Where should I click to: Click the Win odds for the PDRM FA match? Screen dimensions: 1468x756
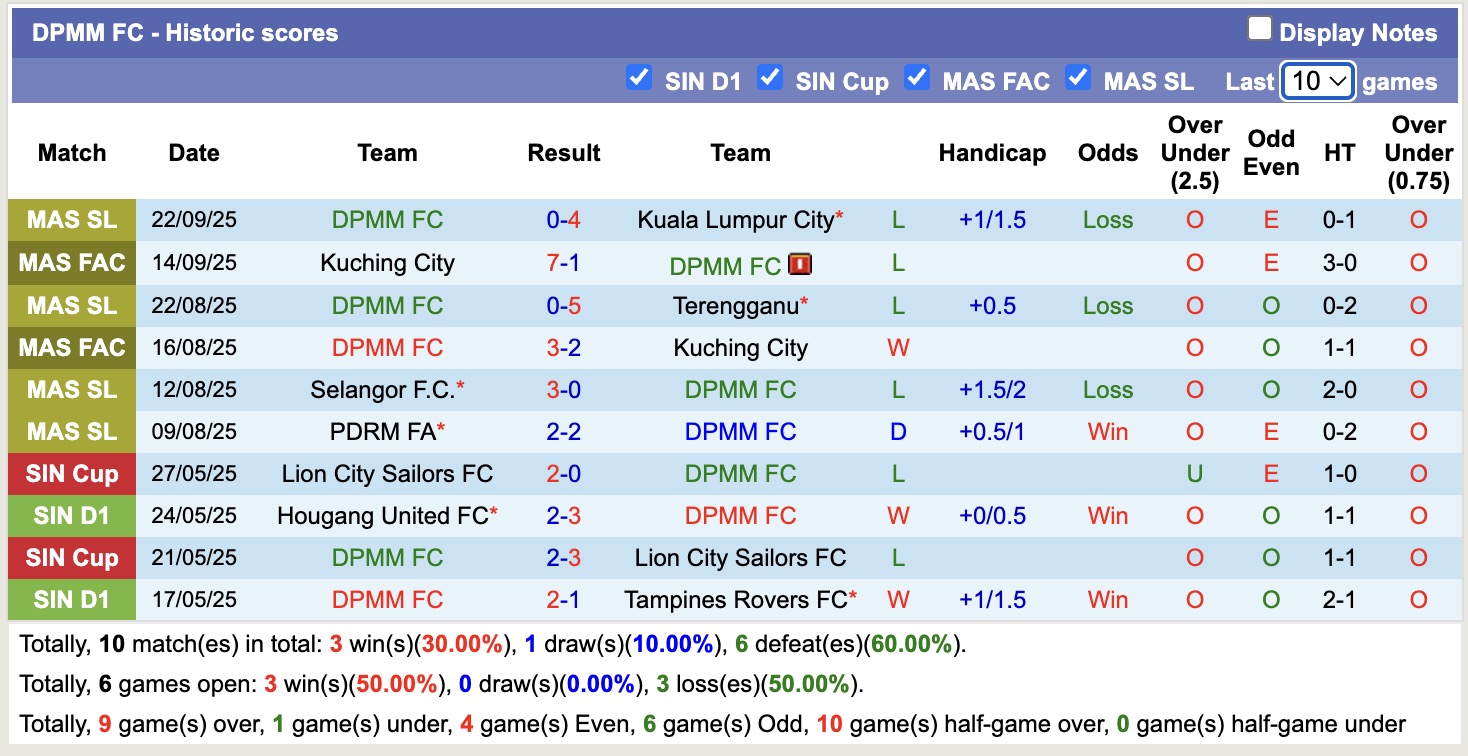click(1107, 431)
